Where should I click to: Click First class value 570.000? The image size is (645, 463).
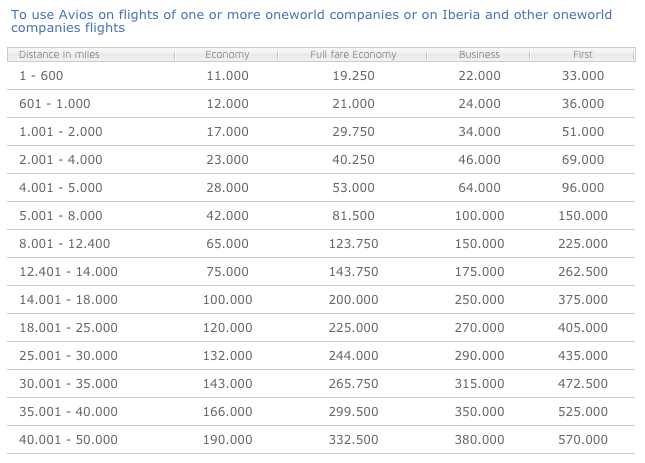click(x=583, y=440)
